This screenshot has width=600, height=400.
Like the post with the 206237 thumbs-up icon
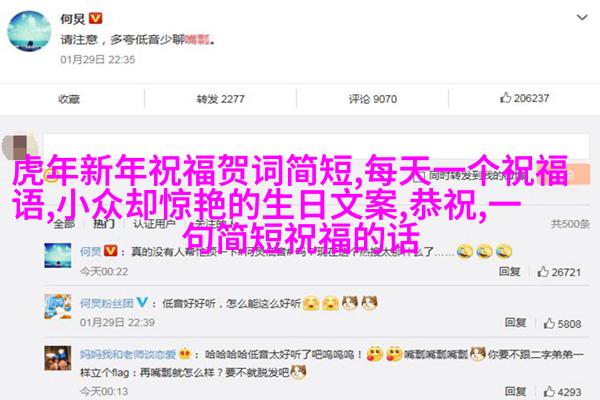[524, 98]
